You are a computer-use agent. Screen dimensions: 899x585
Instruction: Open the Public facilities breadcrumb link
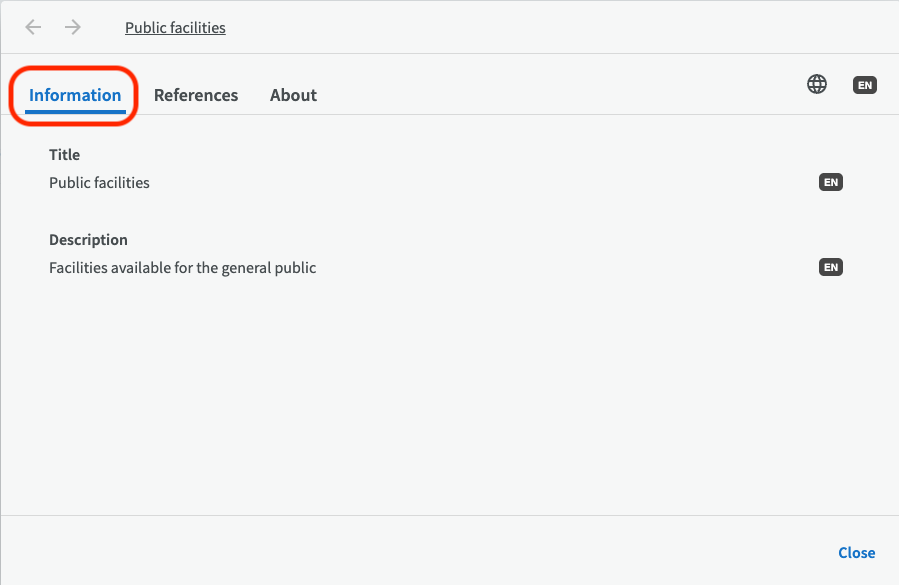[x=175, y=28]
